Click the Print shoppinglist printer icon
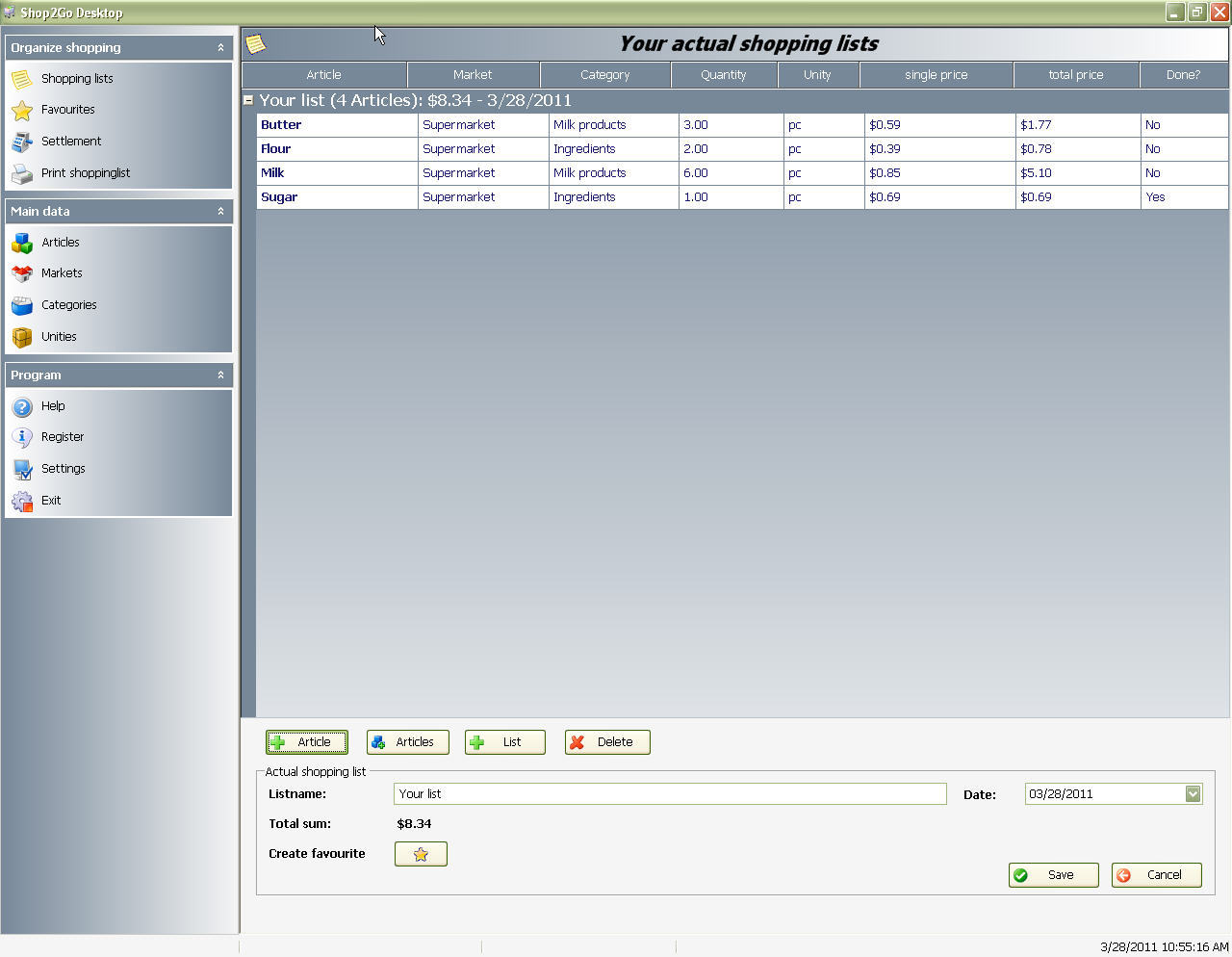Image resolution: width=1232 pixels, height=957 pixels. click(22, 174)
